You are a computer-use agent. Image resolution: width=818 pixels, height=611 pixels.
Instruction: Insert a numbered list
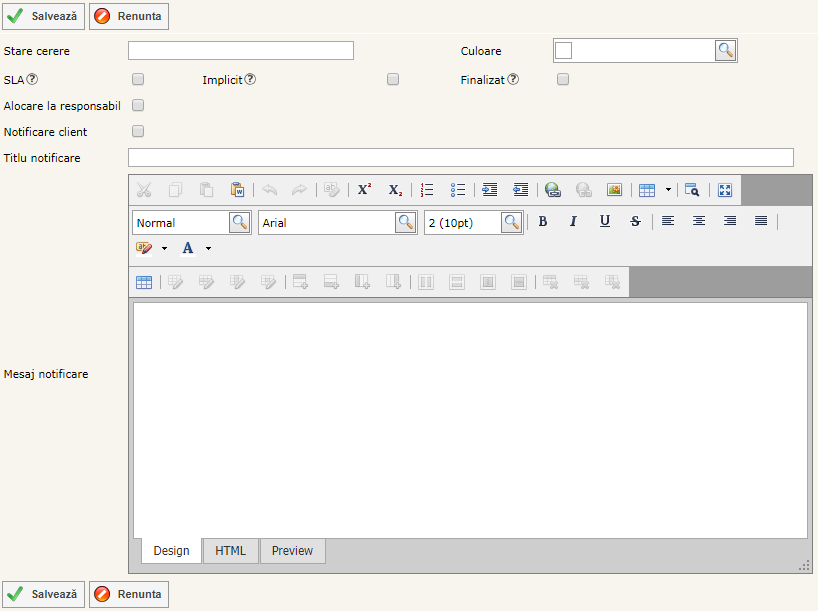point(427,190)
